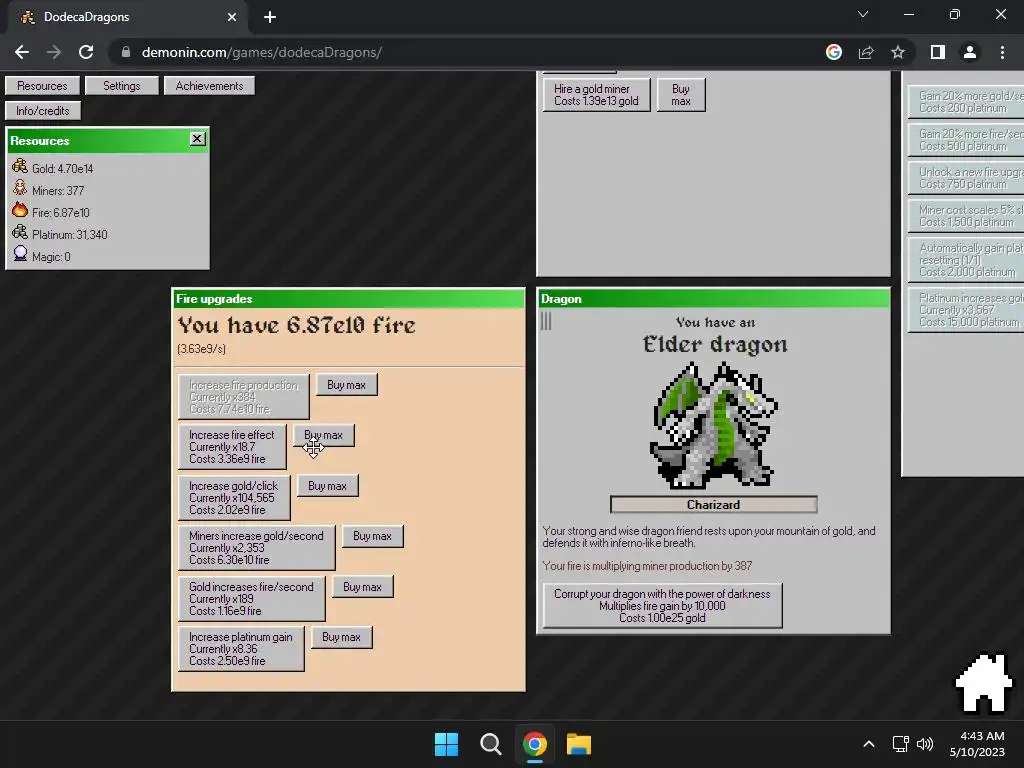Reload the current page
This screenshot has width=1024, height=768.
[x=86, y=52]
